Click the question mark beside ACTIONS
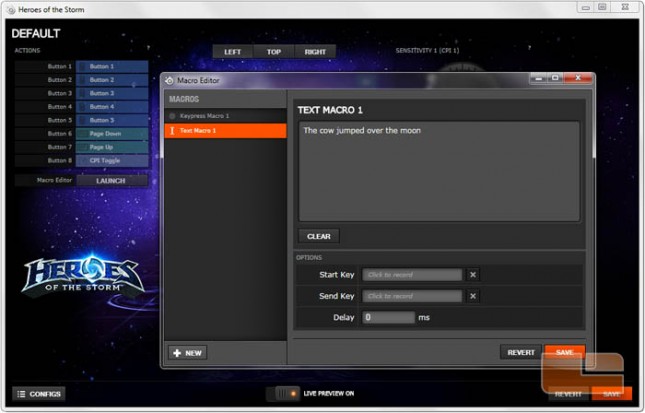The width and height of the screenshot is (645, 413). pos(148,49)
